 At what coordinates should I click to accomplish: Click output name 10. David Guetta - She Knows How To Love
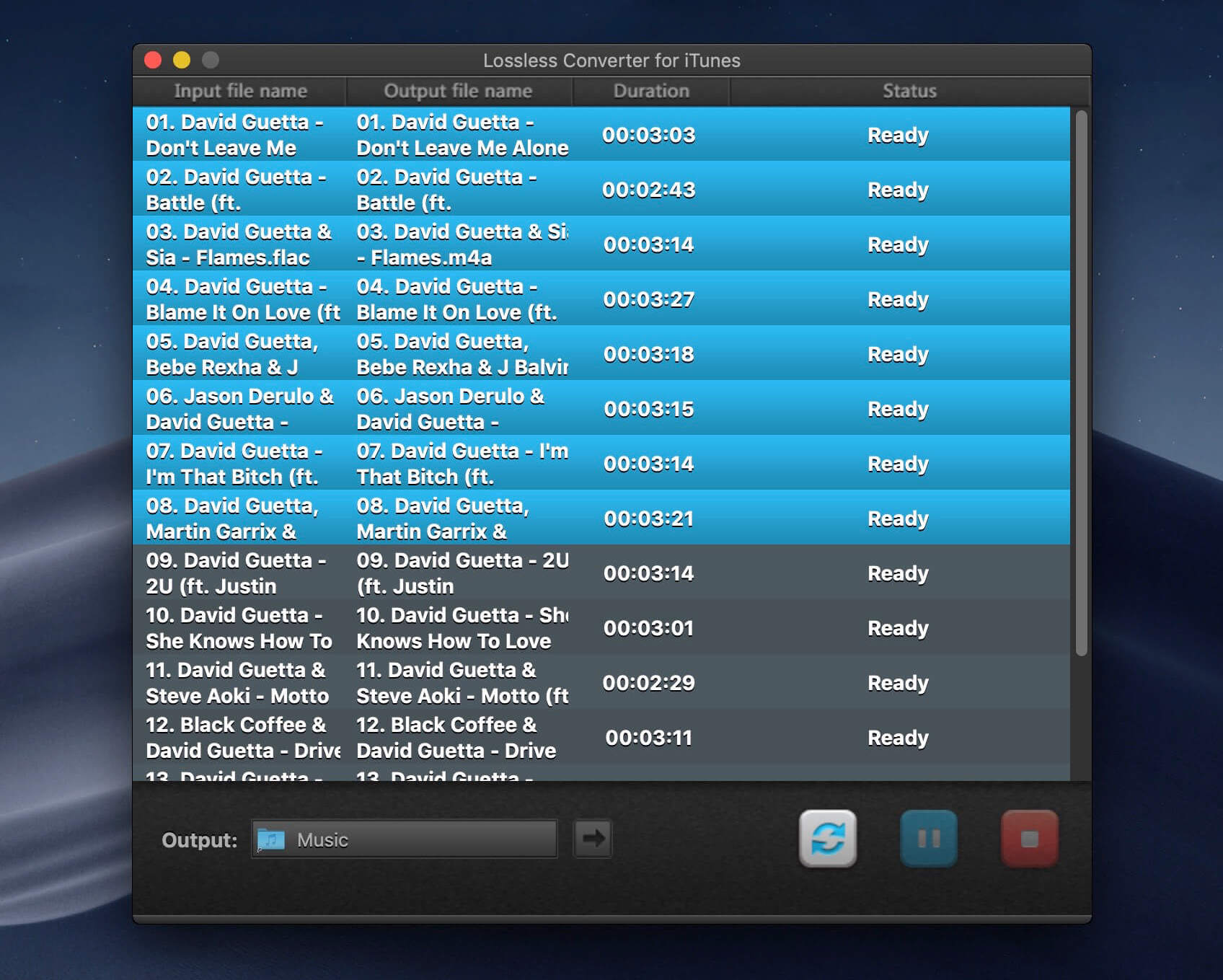462,628
